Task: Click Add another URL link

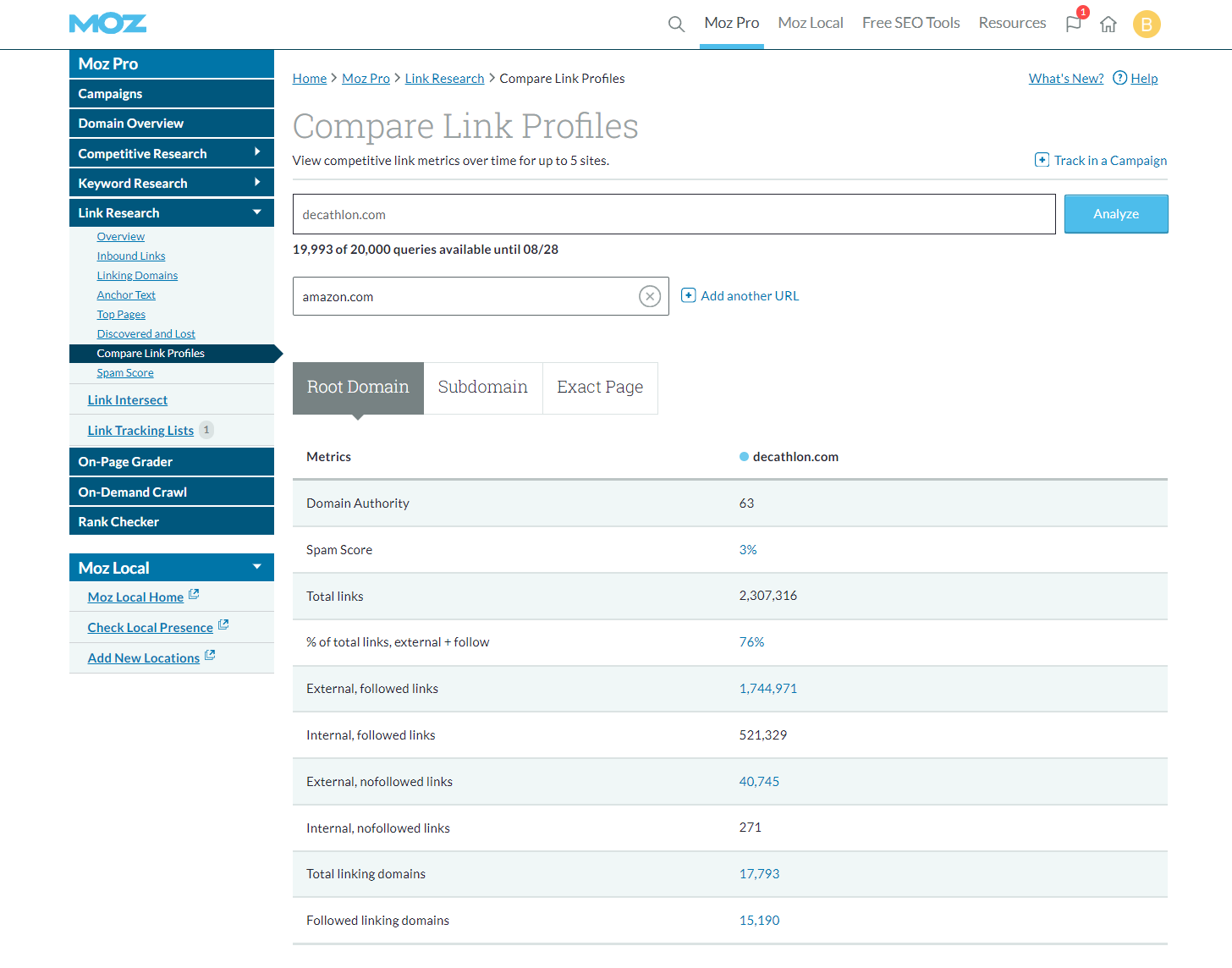Action: [x=750, y=296]
